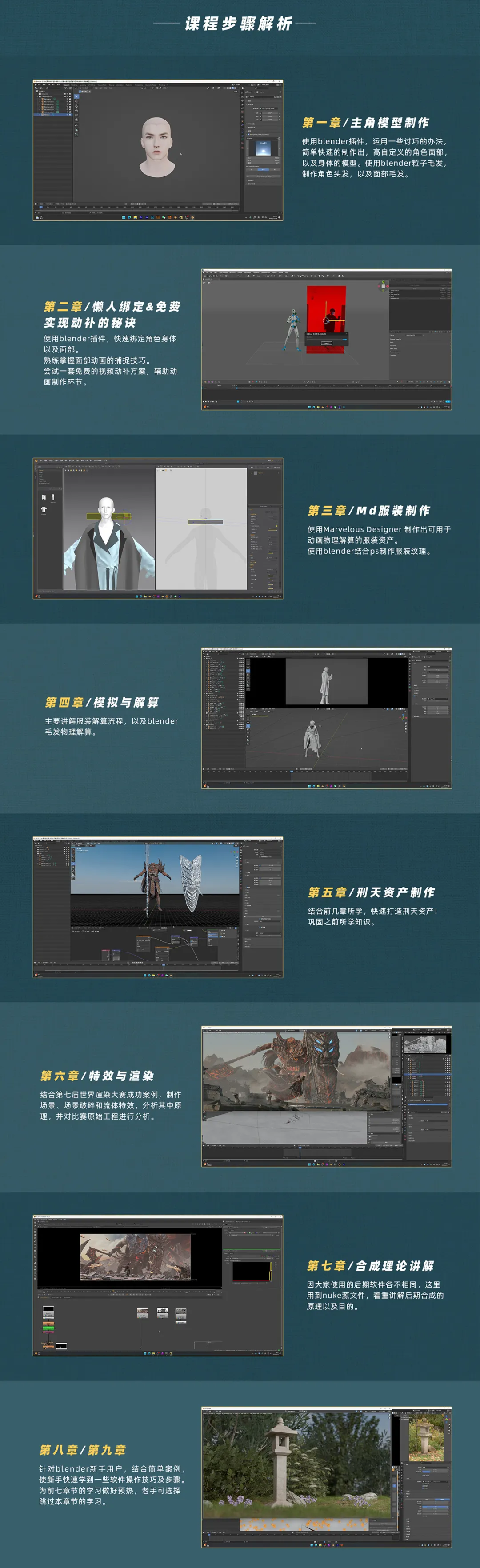The height and width of the screenshot is (1568, 480).
Task: Open the chapter one Blender head model screenshot
Action: pos(158,150)
